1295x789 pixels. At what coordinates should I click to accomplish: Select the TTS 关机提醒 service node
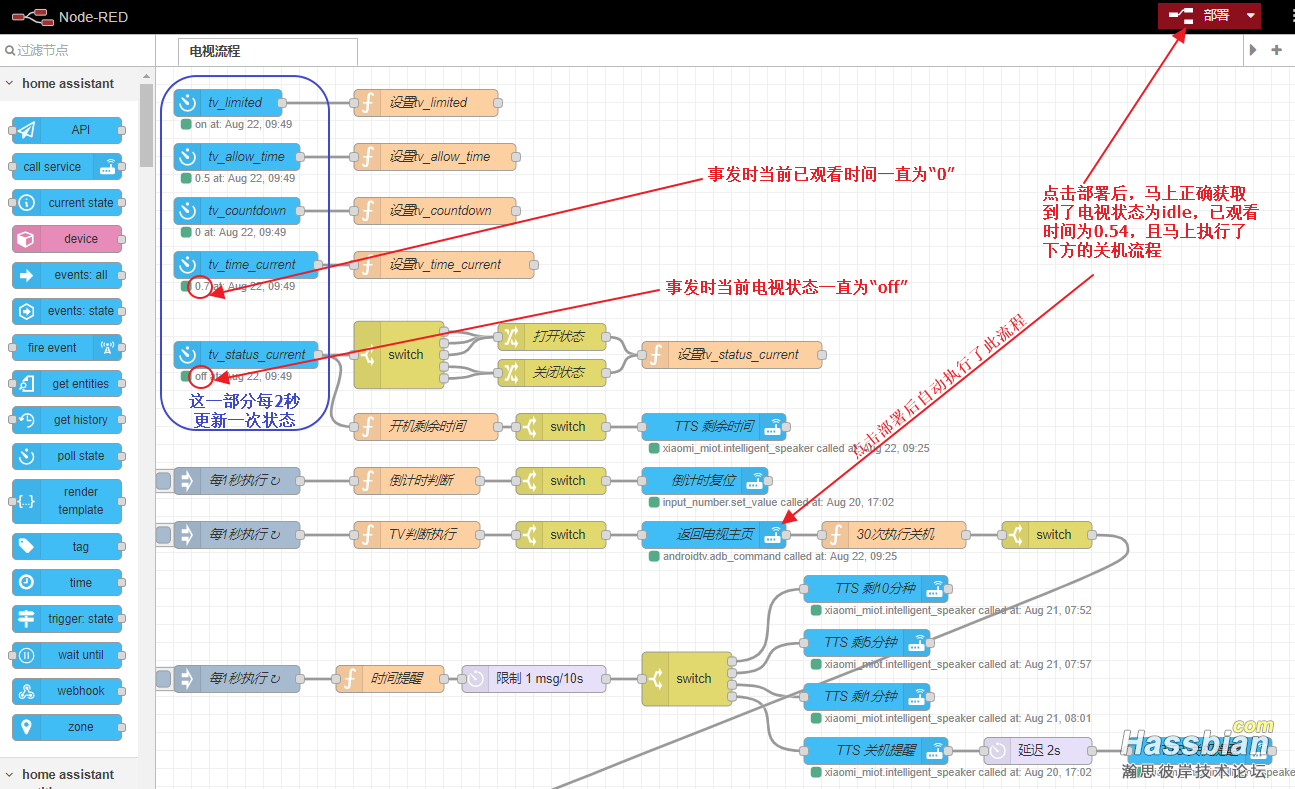(x=876, y=750)
